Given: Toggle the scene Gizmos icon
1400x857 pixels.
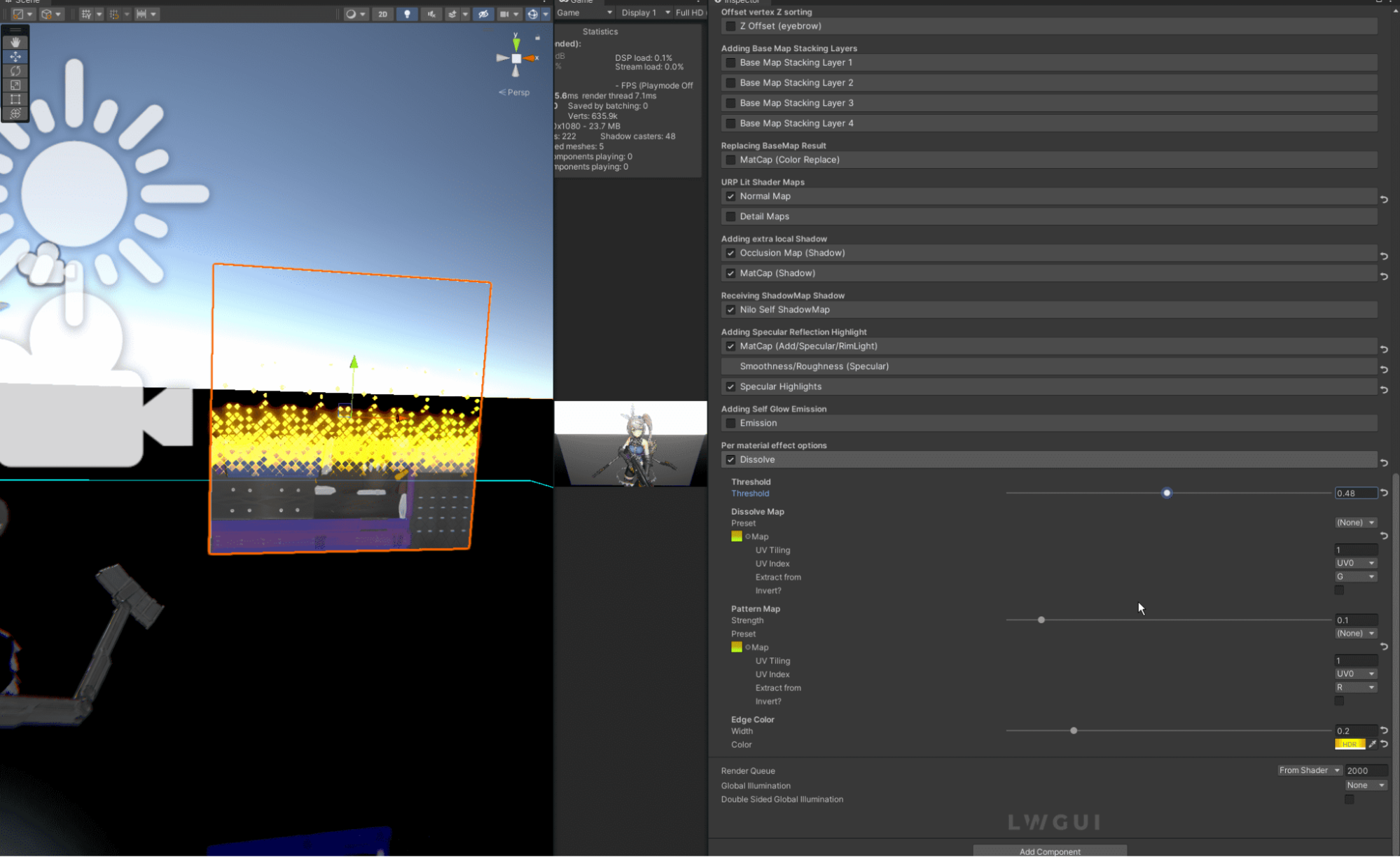Looking at the screenshot, I should coord(533,14).
